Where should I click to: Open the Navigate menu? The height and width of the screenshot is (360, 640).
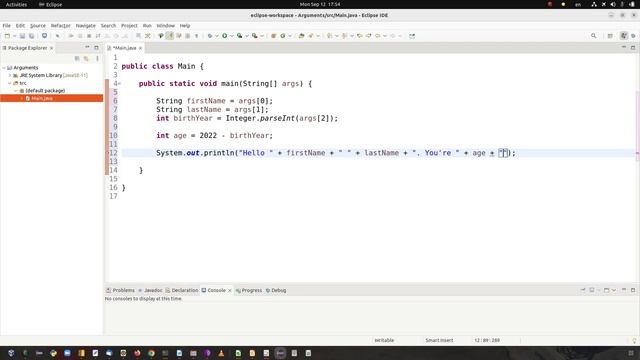click(x=85, y=26)
